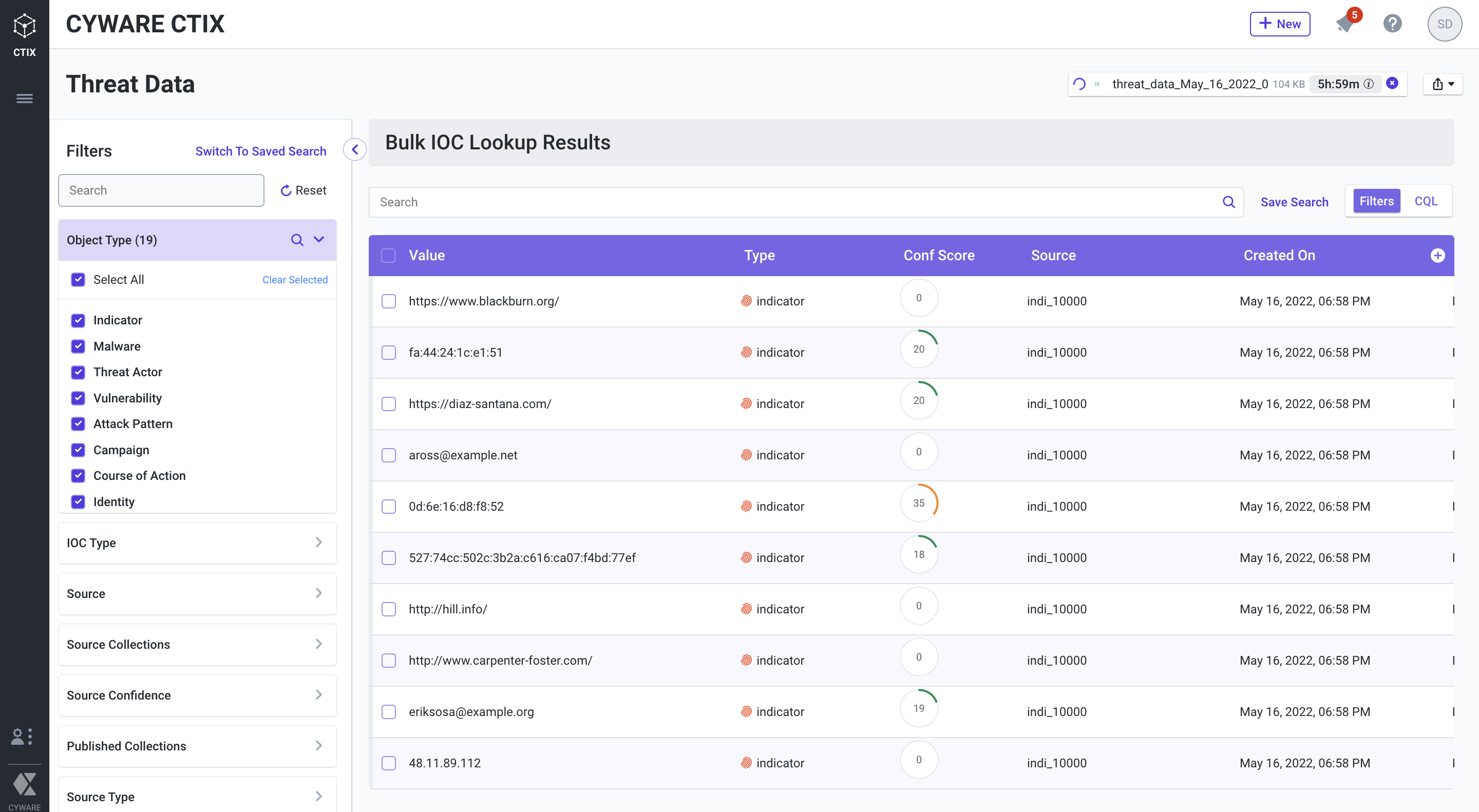
Task: Click the main results Search field
Action: 798,202
